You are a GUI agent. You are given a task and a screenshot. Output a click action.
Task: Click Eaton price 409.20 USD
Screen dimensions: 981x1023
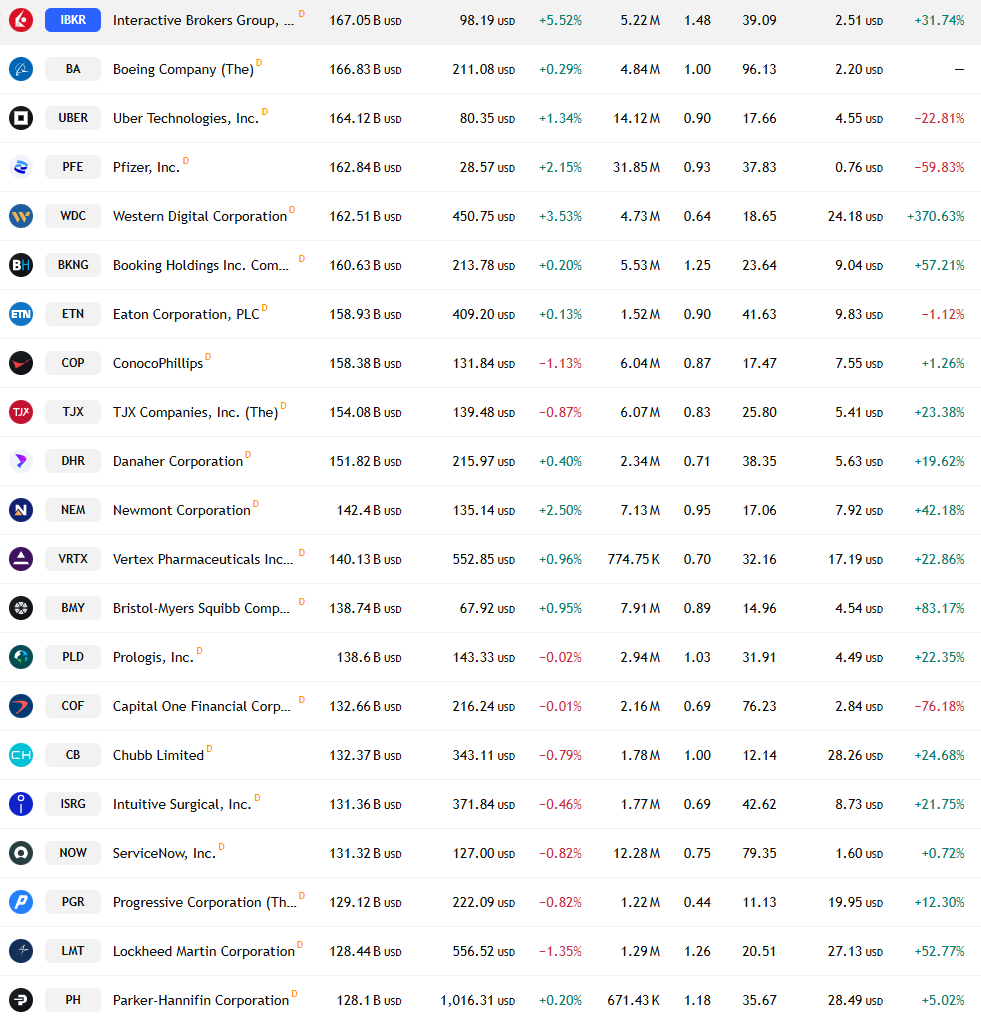[483, 314]
